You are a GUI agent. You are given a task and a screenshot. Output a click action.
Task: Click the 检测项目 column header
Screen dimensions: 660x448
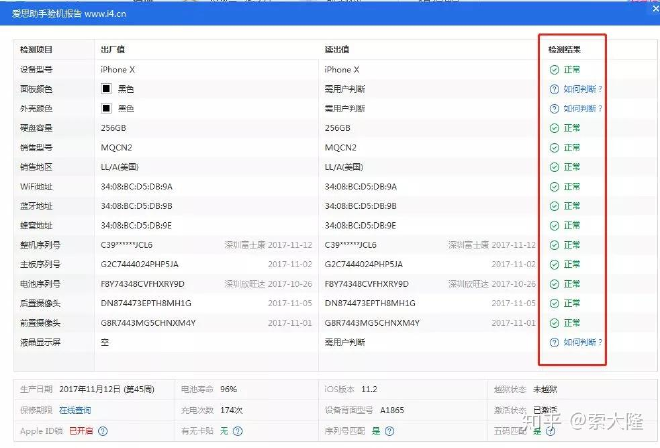click(36, 50)
